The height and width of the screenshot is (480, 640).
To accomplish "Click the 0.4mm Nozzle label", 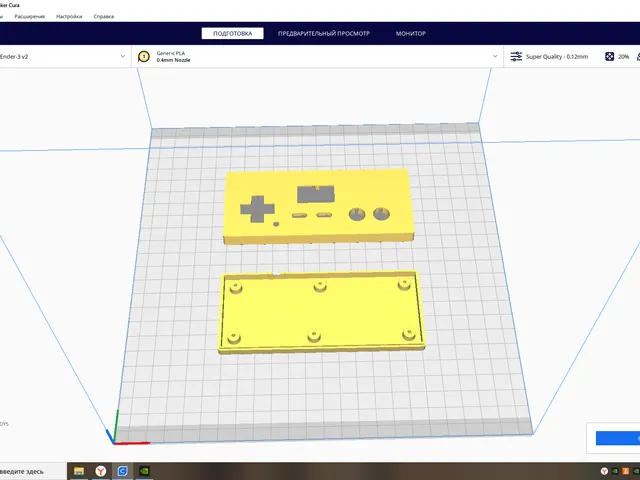I will tap(173, 60).
